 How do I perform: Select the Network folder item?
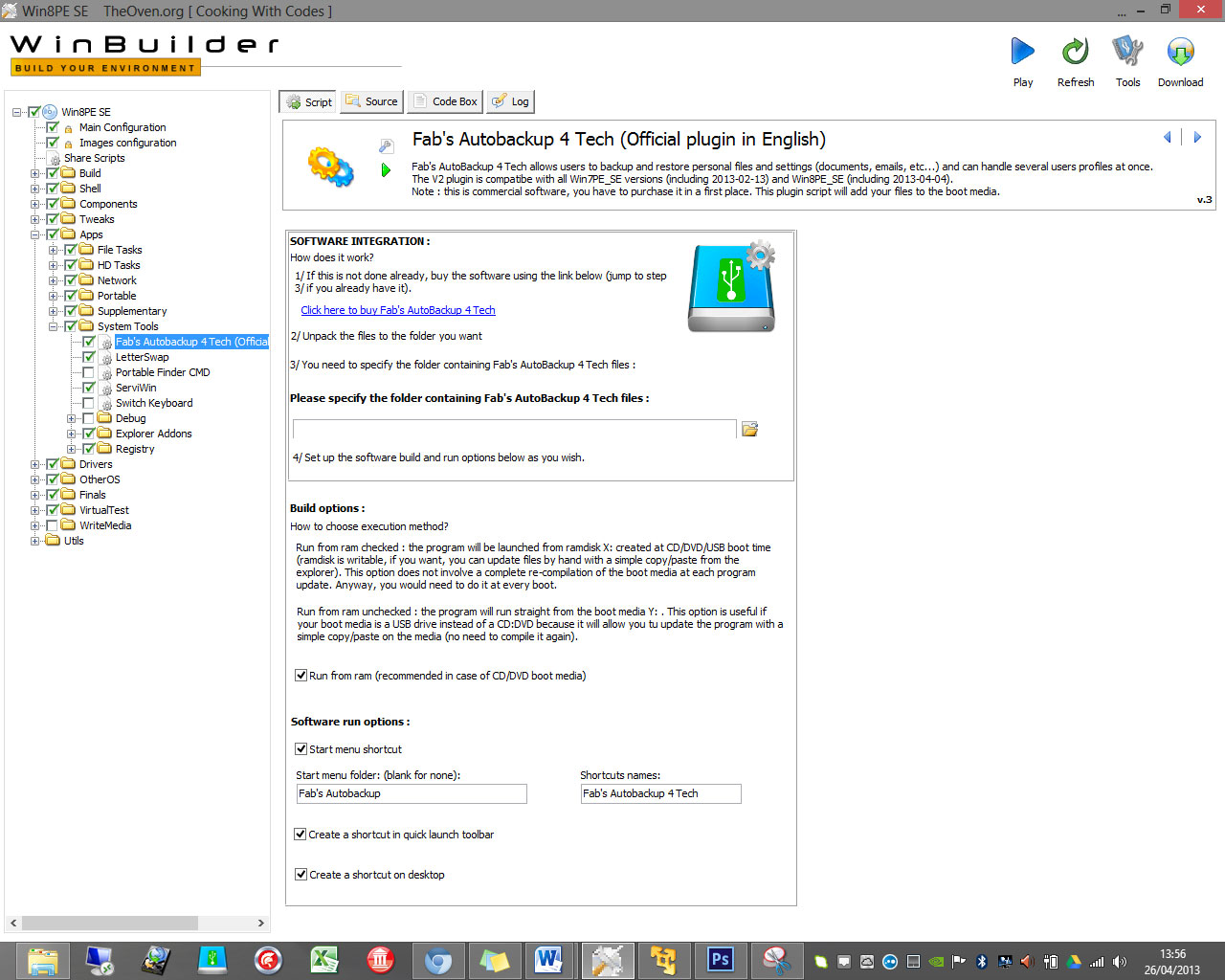(x=117, y=280)
